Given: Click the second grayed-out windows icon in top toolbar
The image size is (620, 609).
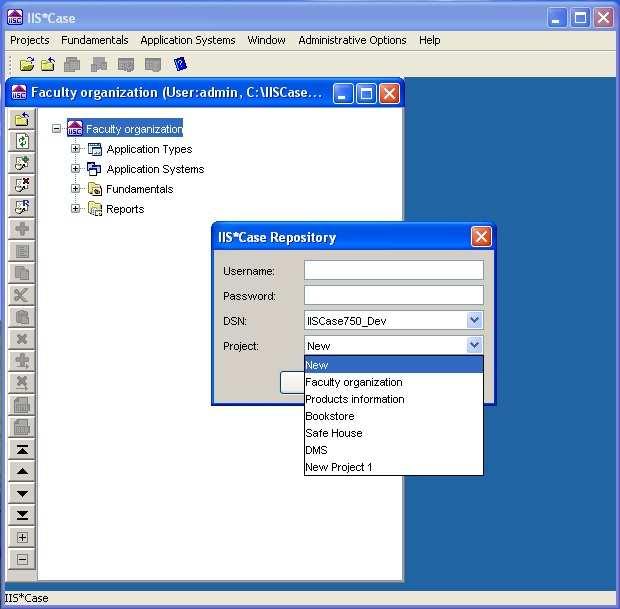Looking at the screenshot, I should 99,64.
